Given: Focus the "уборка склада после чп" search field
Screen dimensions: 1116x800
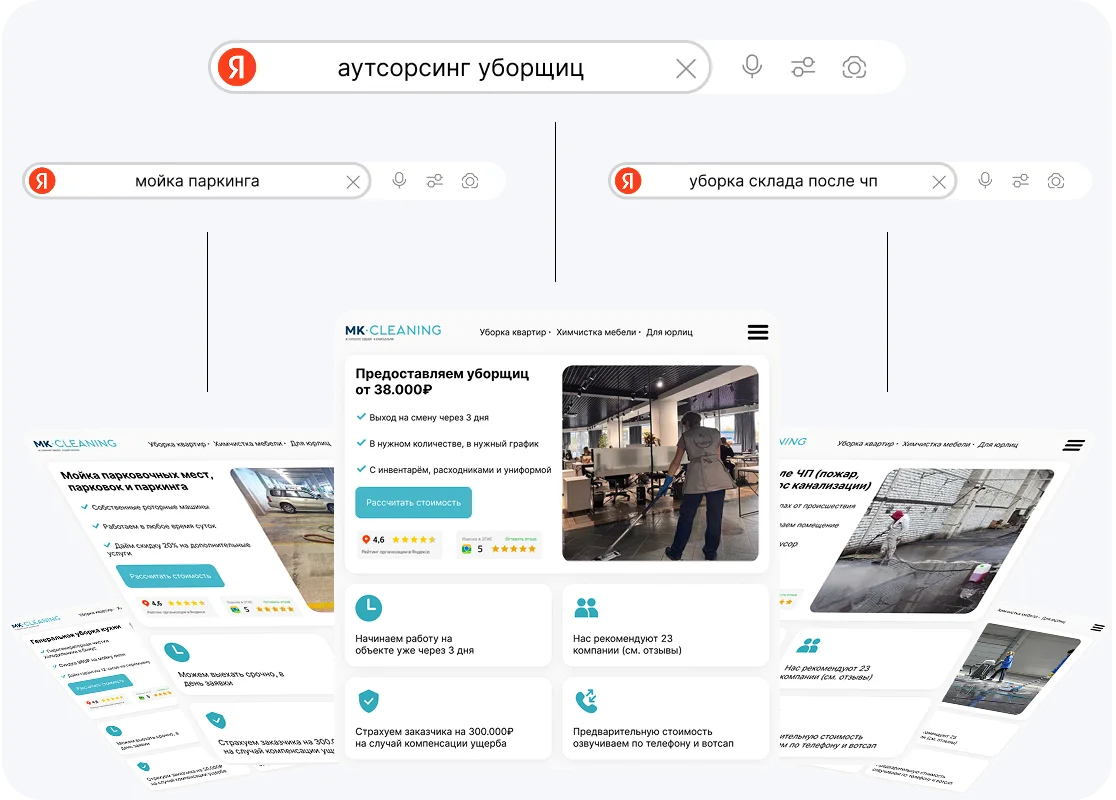Looking at the screenshot, I should point(783,181).
